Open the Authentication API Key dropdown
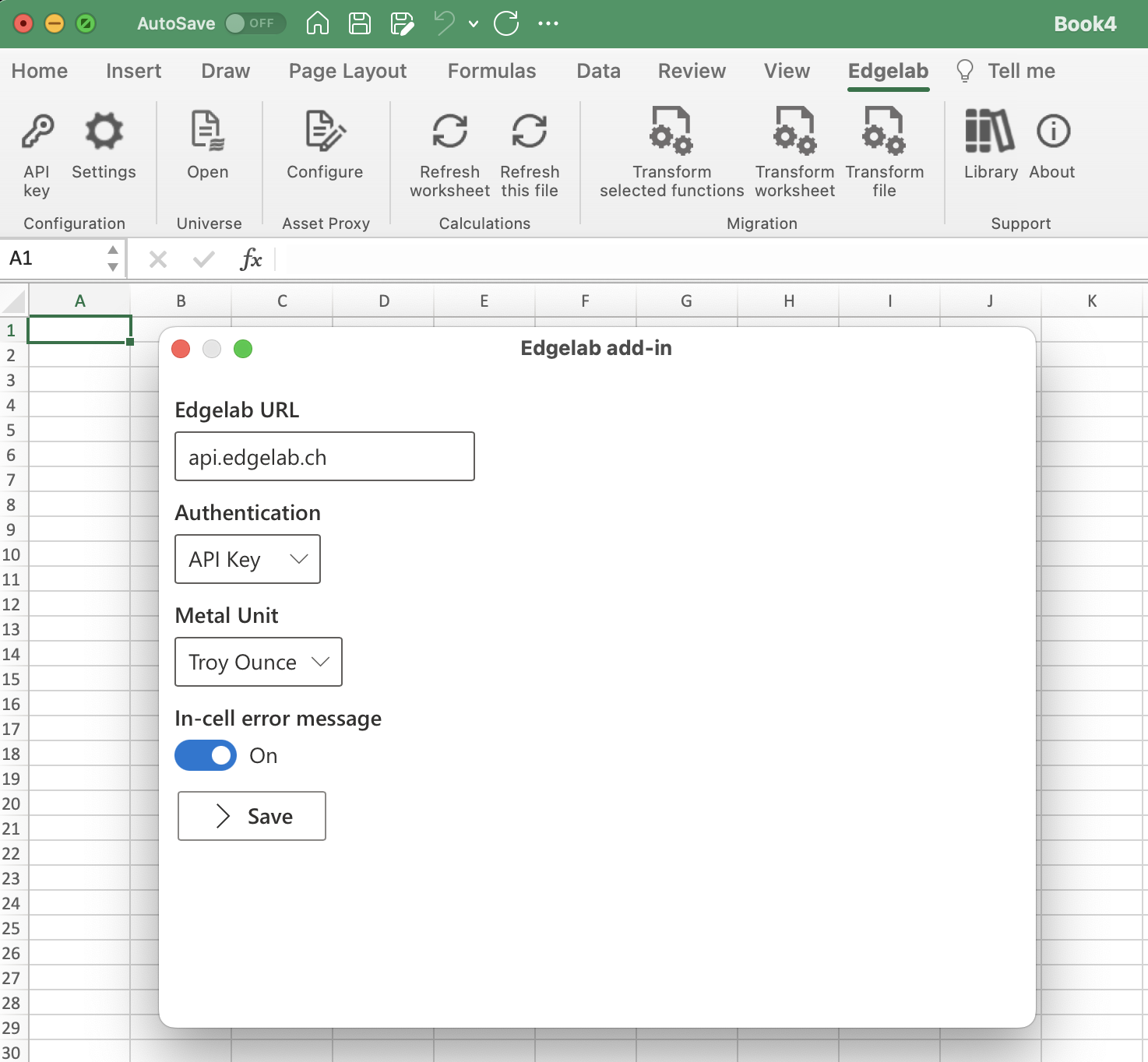1148x1062 pixels. pyautogui.click(x=248, y=559)
